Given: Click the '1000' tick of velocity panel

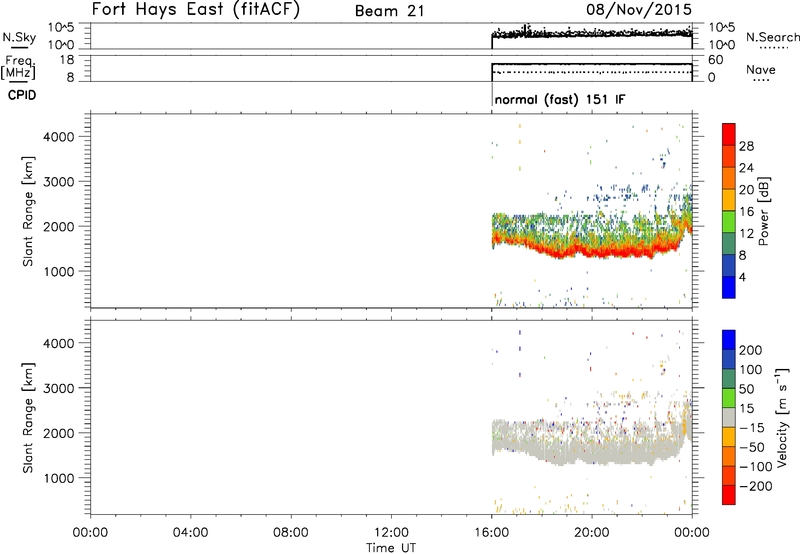Looking at the screenshot, I should [59, 478].
